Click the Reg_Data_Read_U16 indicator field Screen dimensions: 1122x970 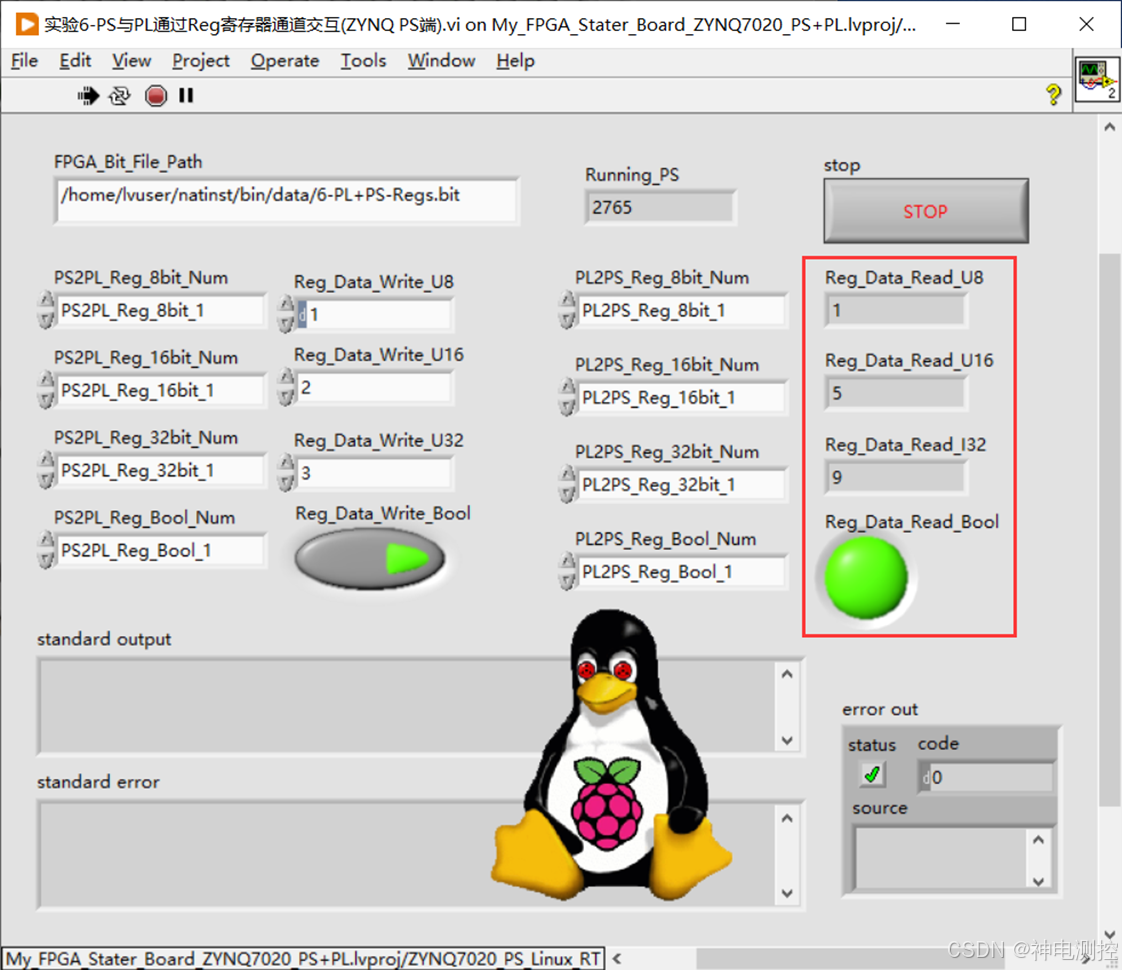[895, 393]
